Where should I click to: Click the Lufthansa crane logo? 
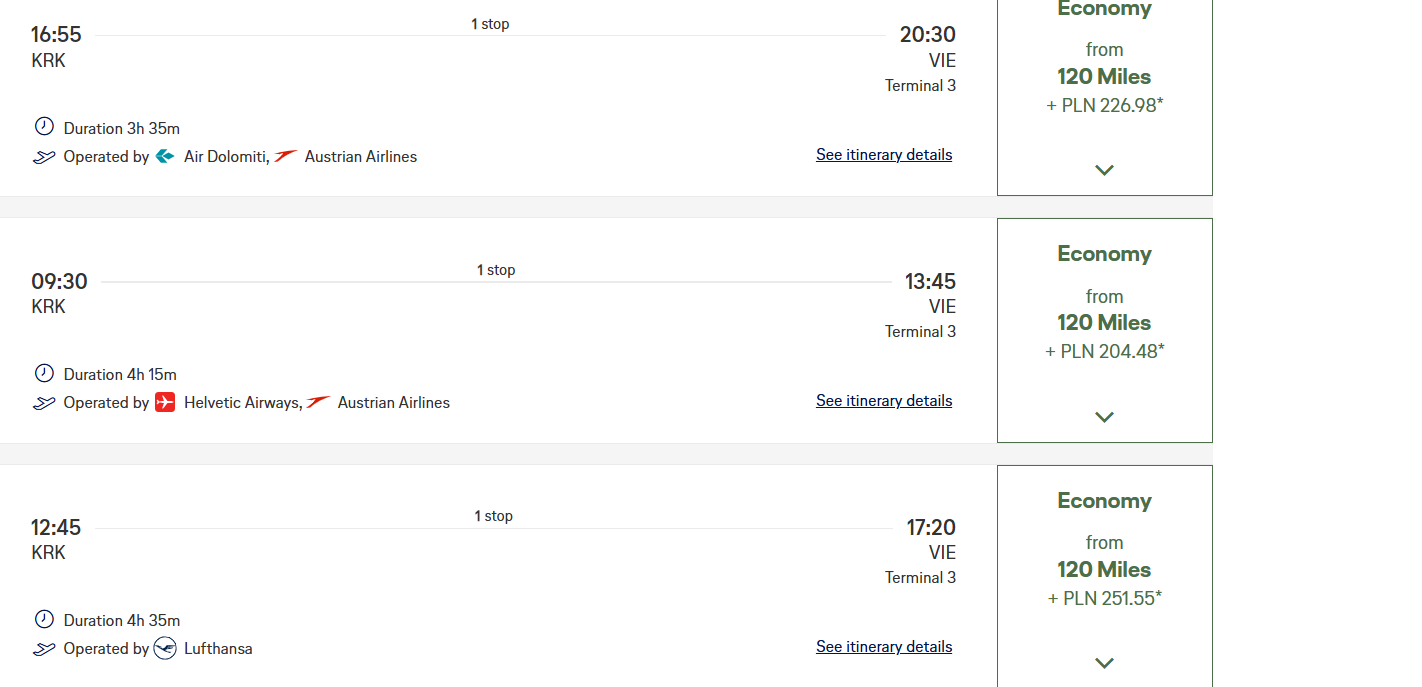(x=165, y=648)
